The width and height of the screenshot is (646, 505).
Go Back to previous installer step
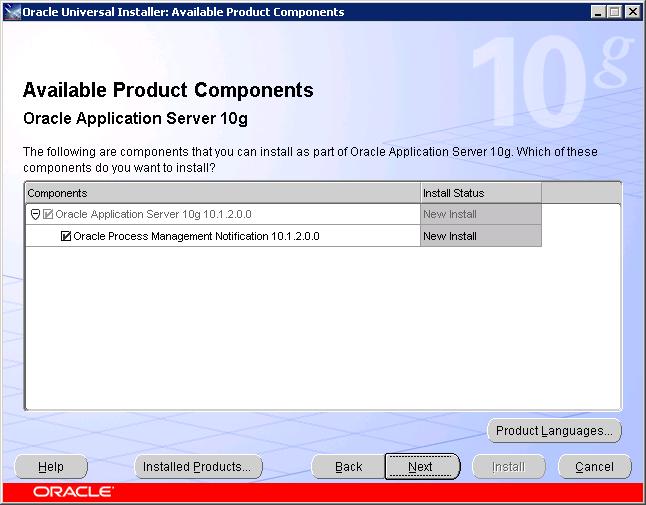pos(349,467)
